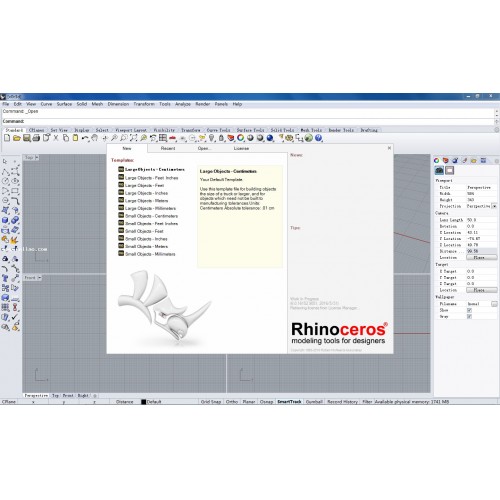
Task: Open the Surface menu
Action: (64, 104)
